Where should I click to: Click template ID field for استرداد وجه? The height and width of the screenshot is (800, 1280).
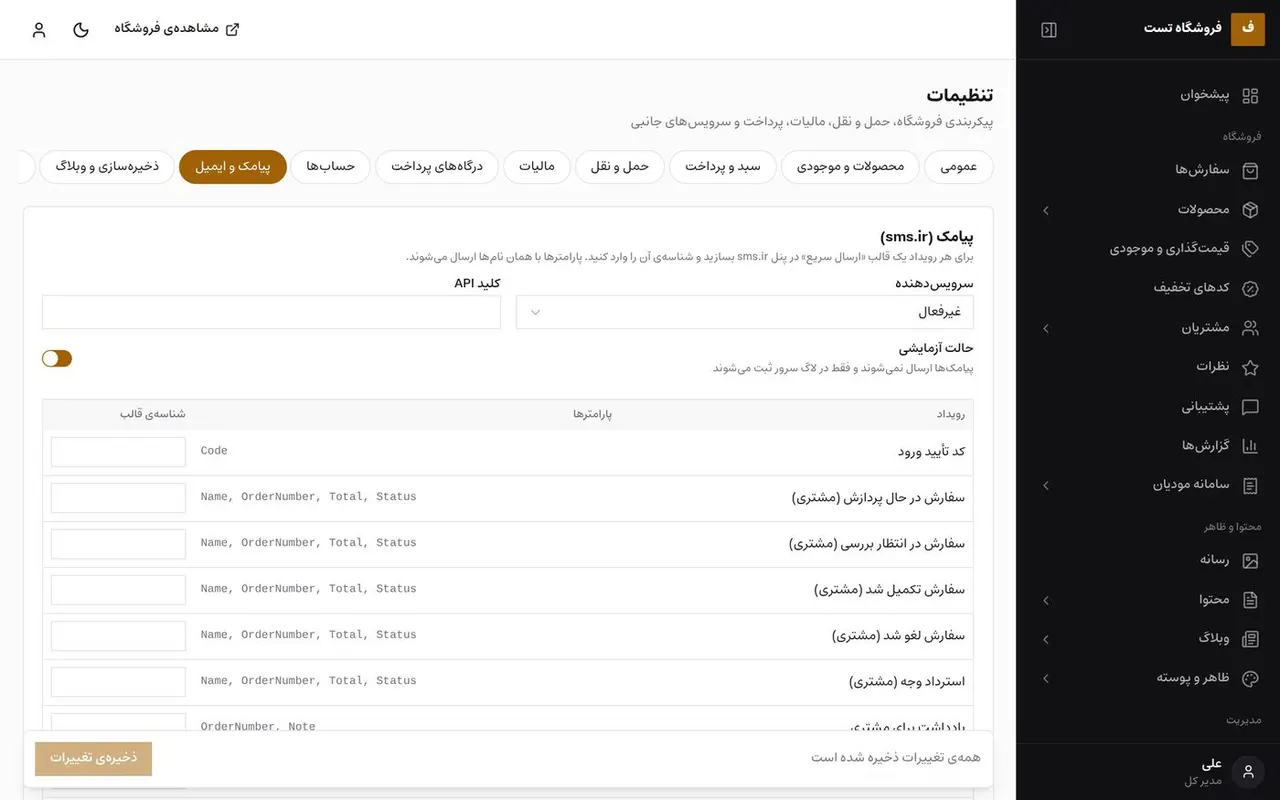click(118, 682)
